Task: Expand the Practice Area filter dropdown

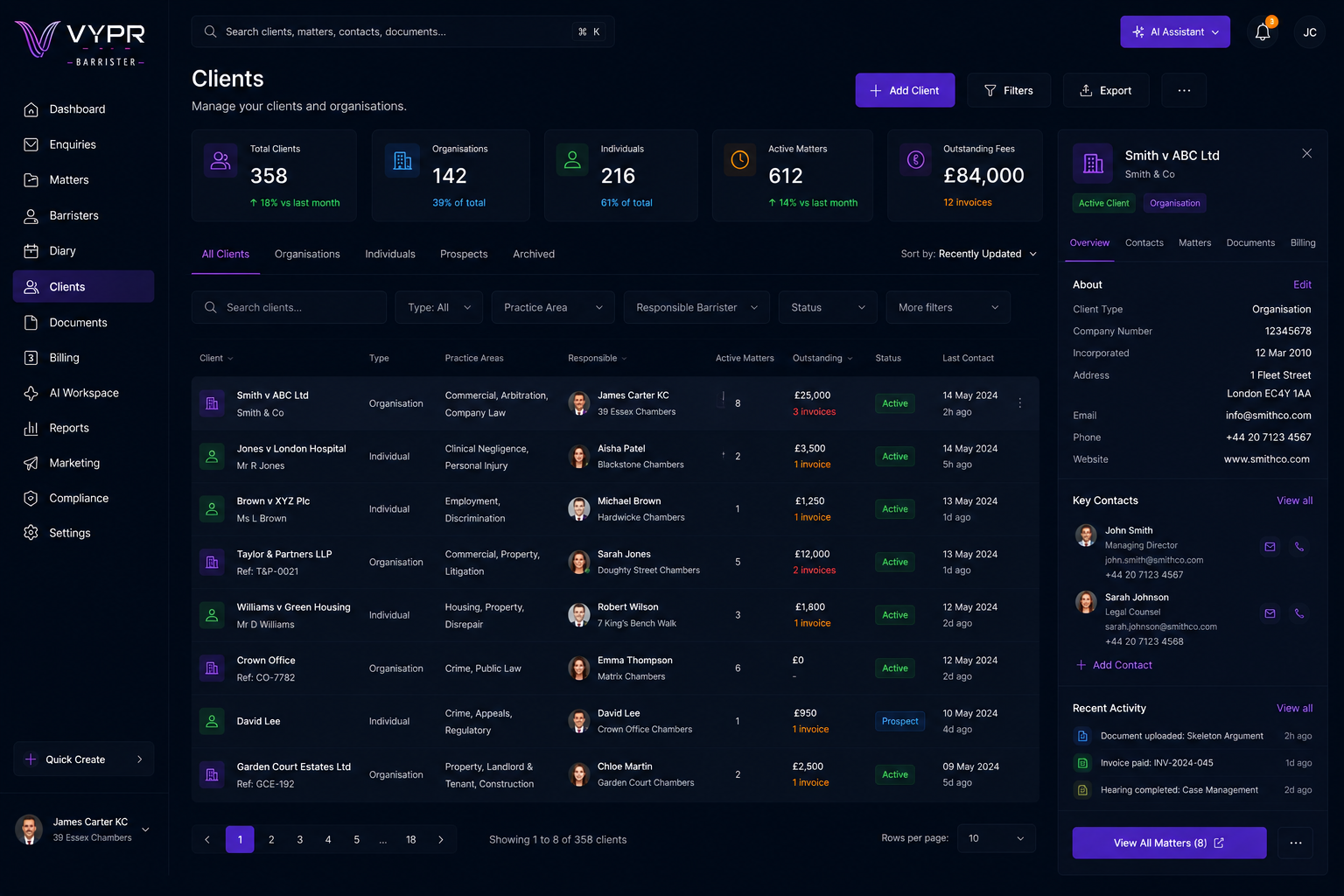Action: (x=553, y=307)
